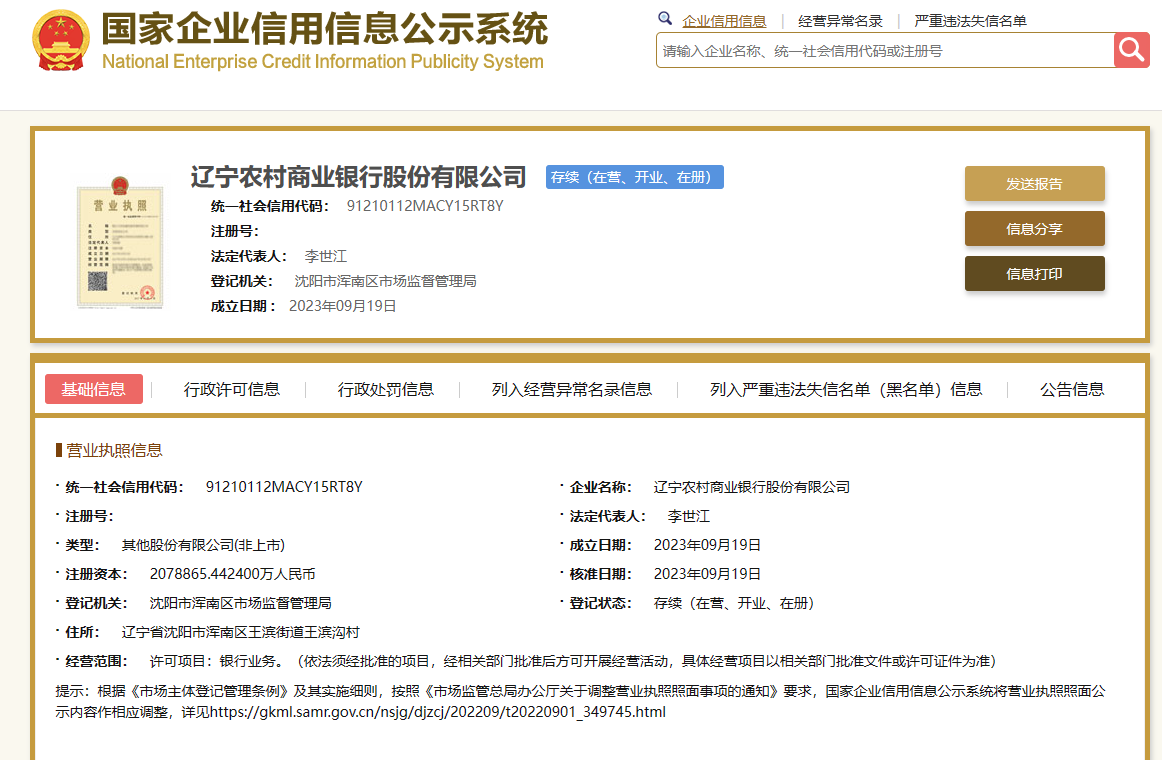This screenshot has height=760, width=1162.
Task: Select the 基础信息 tab
Action: click(93, 390)
